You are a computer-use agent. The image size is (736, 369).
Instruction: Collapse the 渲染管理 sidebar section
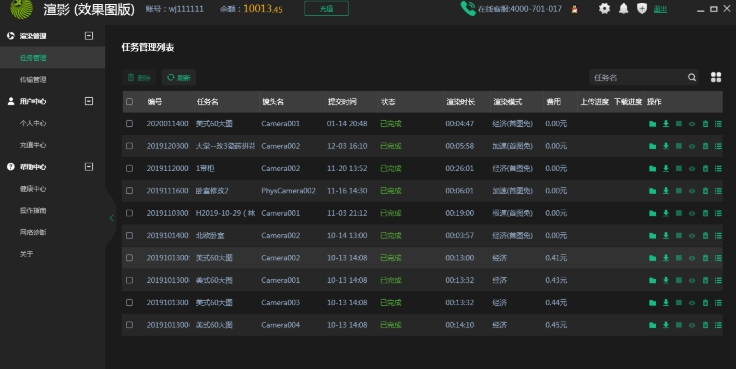(x=89, y=36)
